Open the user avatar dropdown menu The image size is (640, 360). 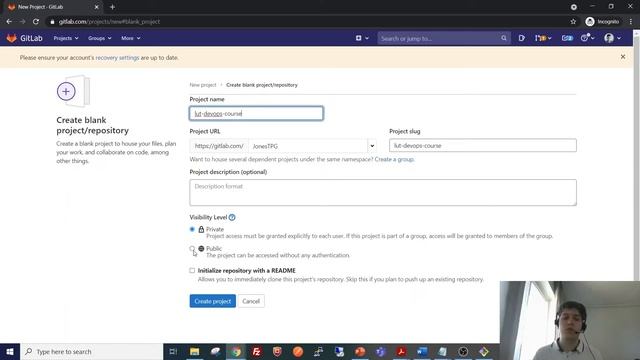(x=613, y=38)
